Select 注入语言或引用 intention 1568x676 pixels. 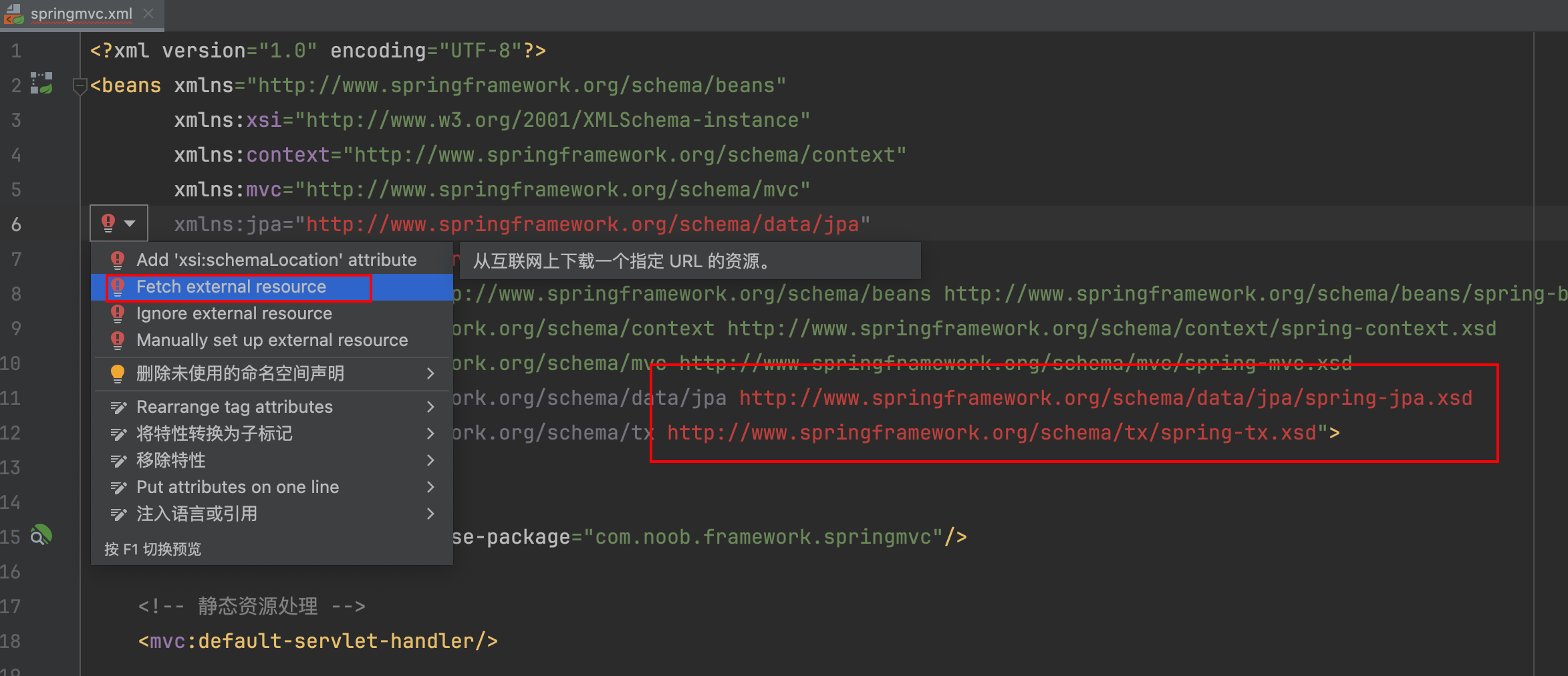tap(272, 514)
